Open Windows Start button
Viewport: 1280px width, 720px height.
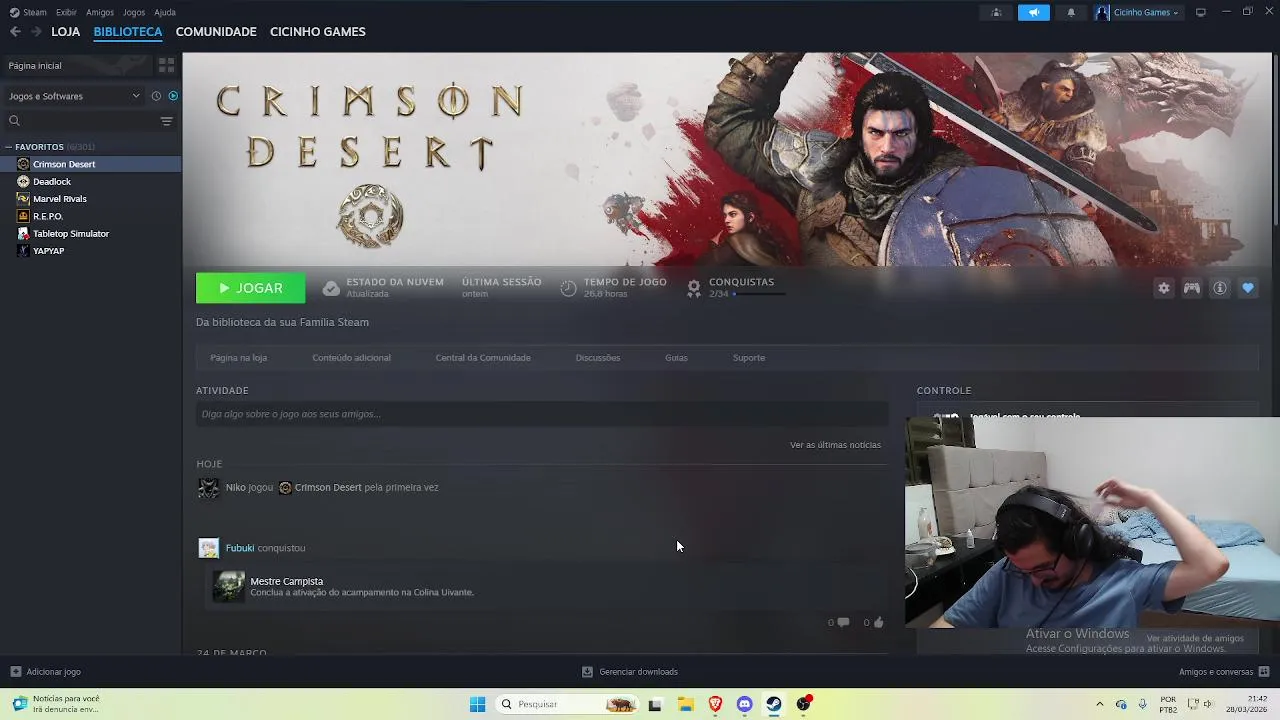coord(477,704)
